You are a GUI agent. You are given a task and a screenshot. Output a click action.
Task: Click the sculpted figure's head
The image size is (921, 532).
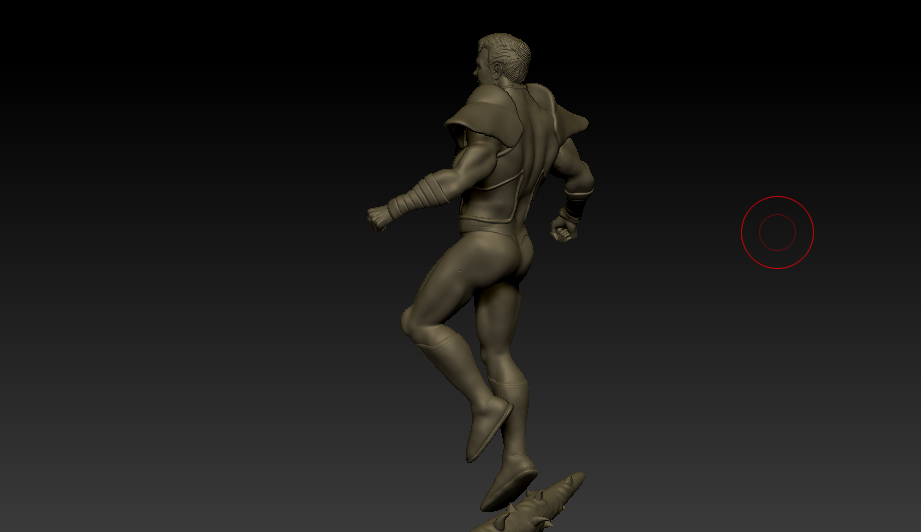tap(503, 59)
